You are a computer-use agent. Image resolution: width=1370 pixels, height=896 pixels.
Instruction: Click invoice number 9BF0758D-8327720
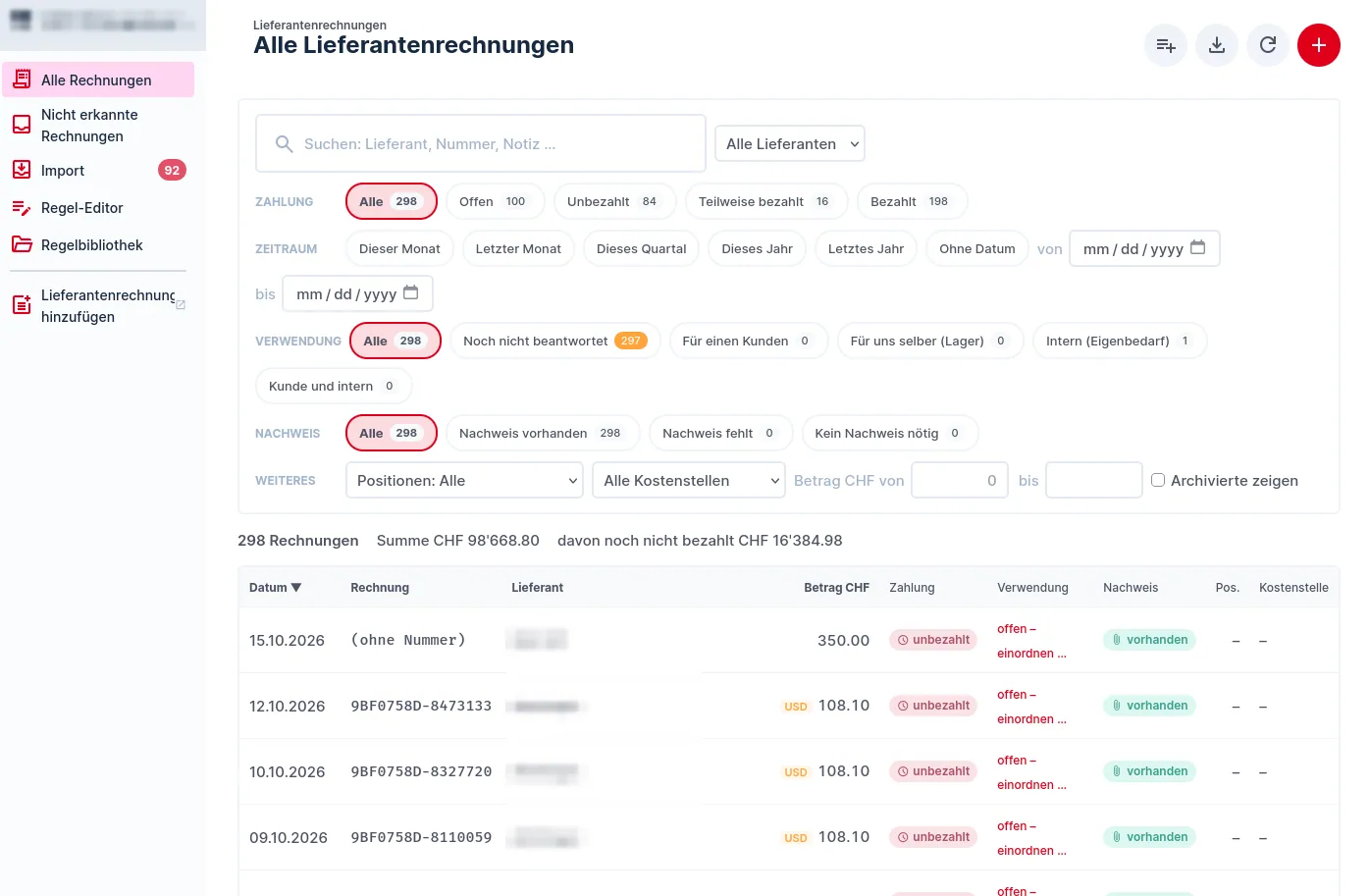coord(421,771)
